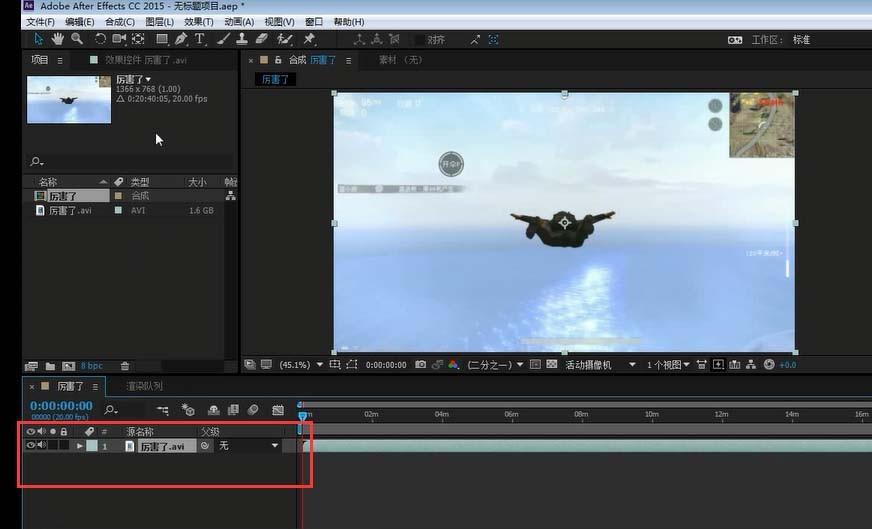Viewport: 872px width, 529px height.
Task: Delete selected item with trash icon
Action: (x=125, y=365)
